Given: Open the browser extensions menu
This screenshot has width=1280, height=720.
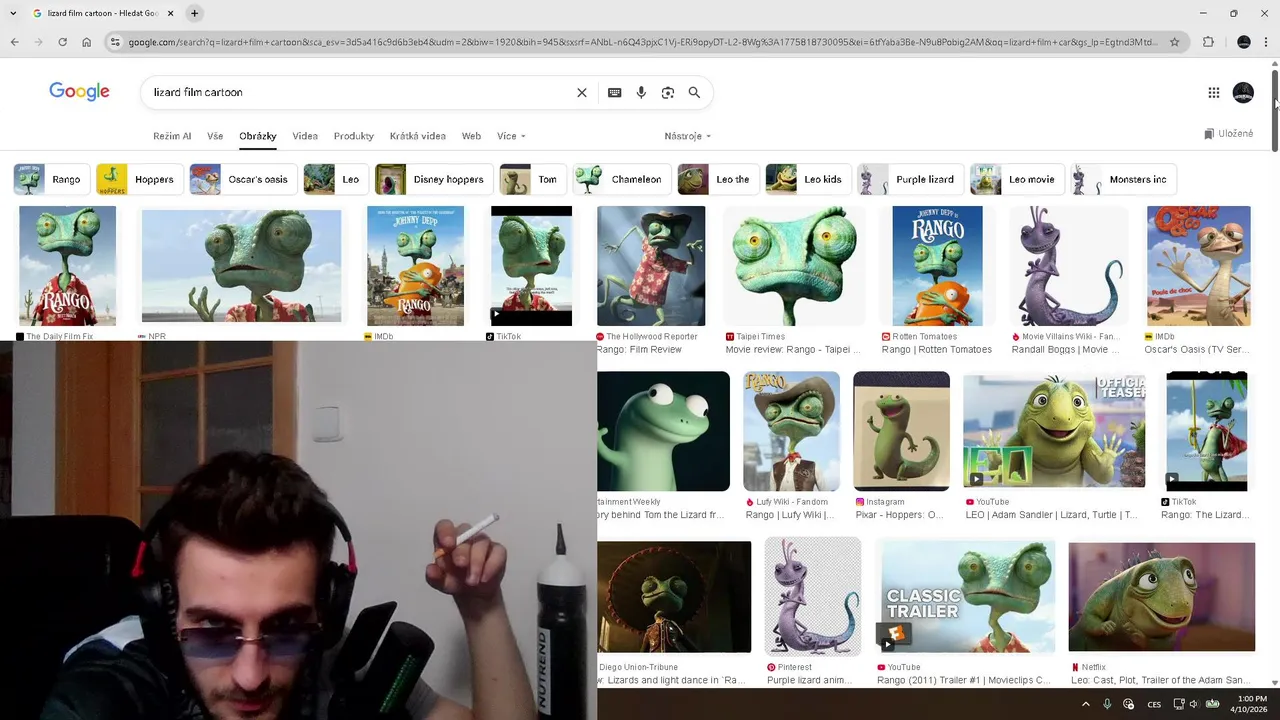Looking at the screenshot, I should pyautogui.click(x=1208, y=42).
